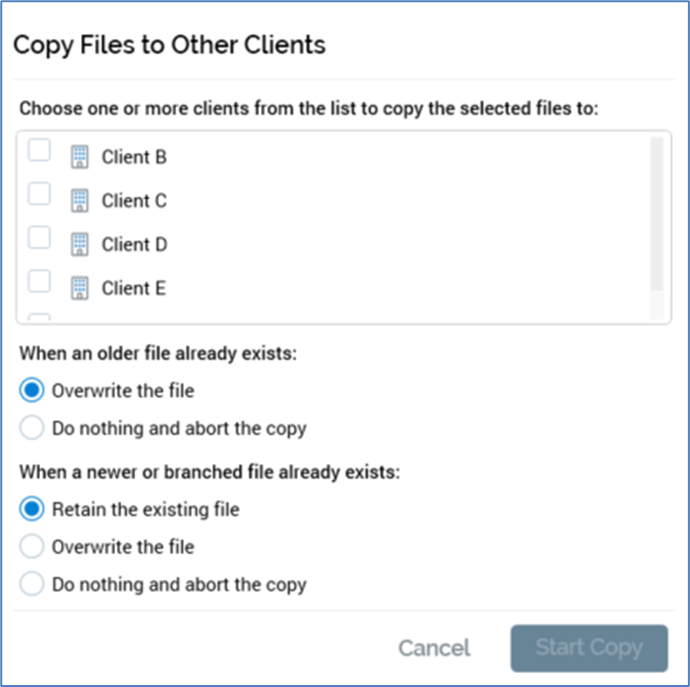Choose abort the copy for older files

coord(33,428)
